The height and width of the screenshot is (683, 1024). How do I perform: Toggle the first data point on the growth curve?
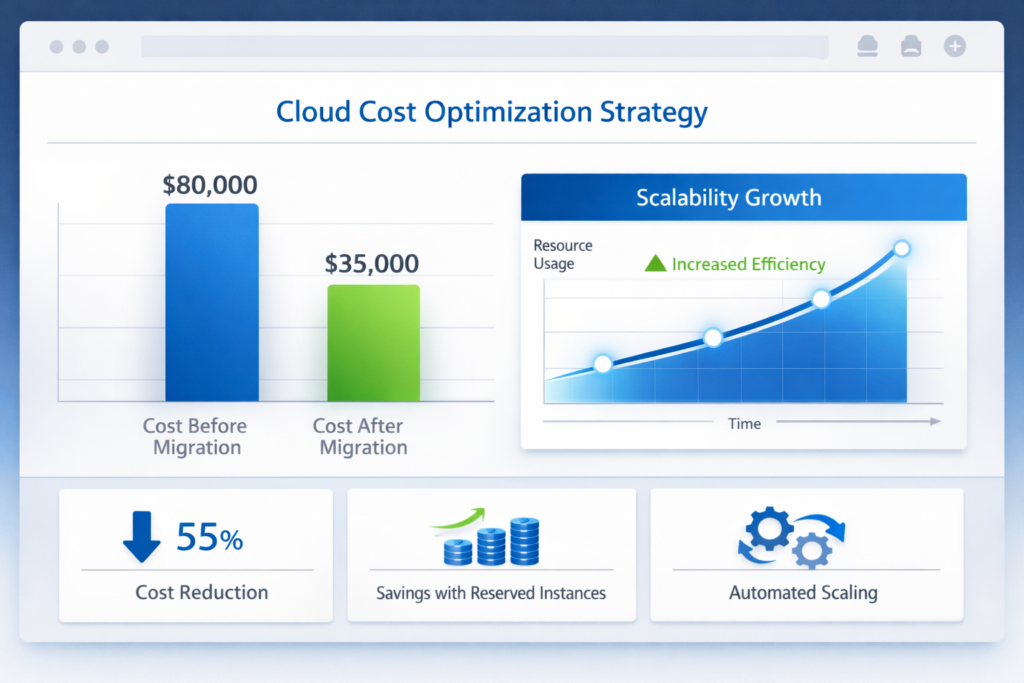point(602,365)
